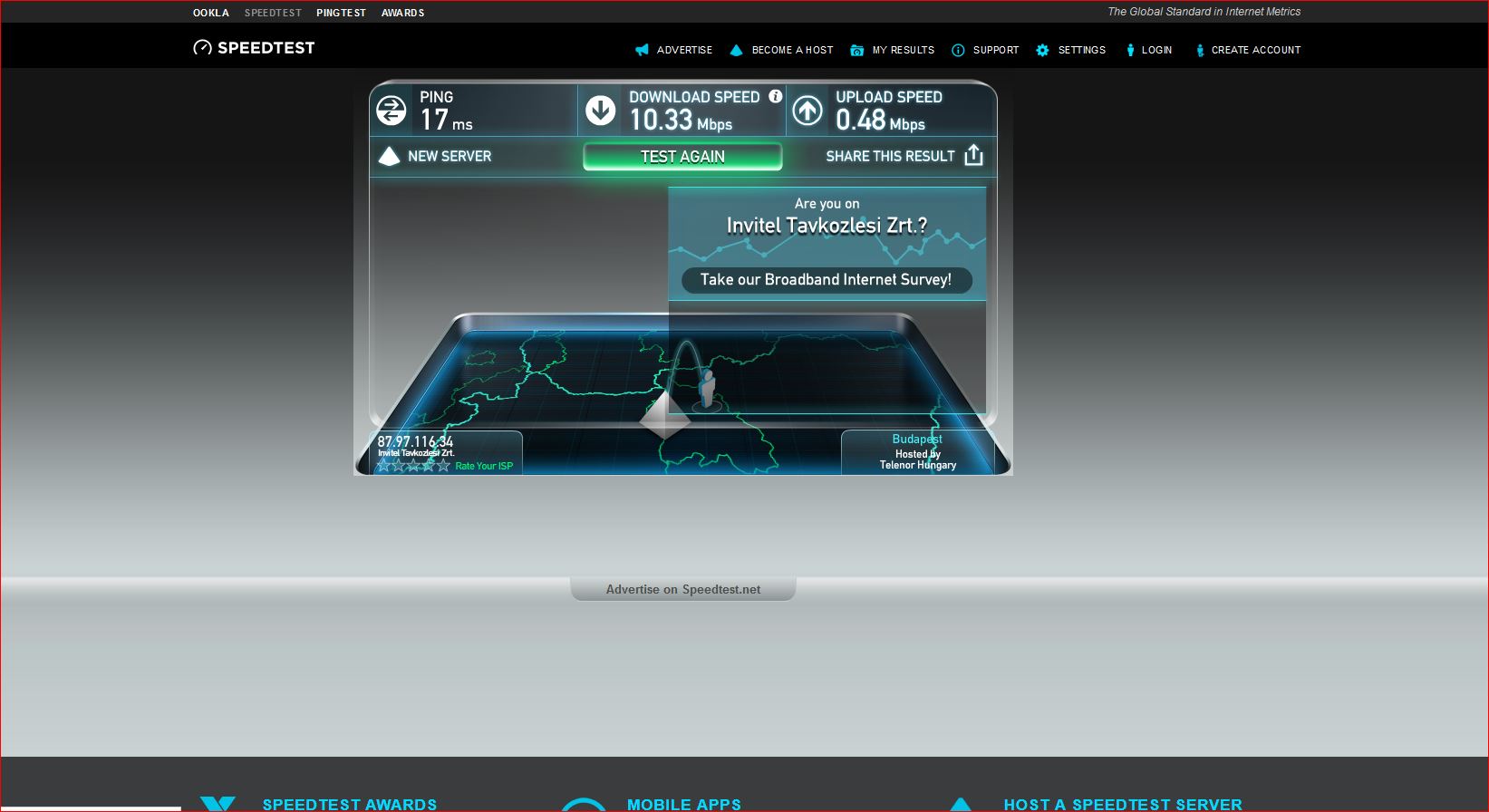This screenshot has height=812, width=1489.
Task: Click the IP address 87.97.116.34
Action: (415, 441)
